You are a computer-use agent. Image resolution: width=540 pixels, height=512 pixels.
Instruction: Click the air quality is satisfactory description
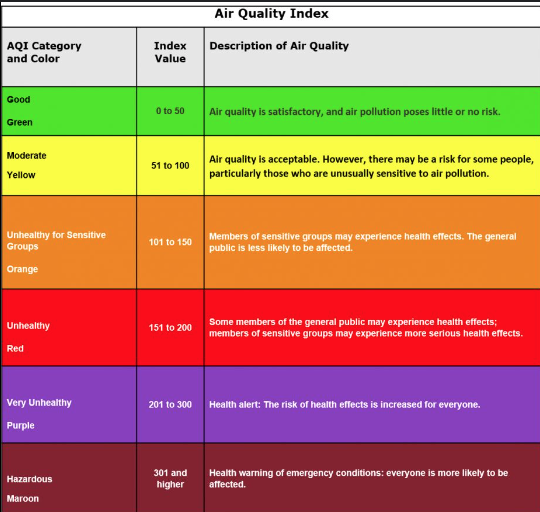355,112
